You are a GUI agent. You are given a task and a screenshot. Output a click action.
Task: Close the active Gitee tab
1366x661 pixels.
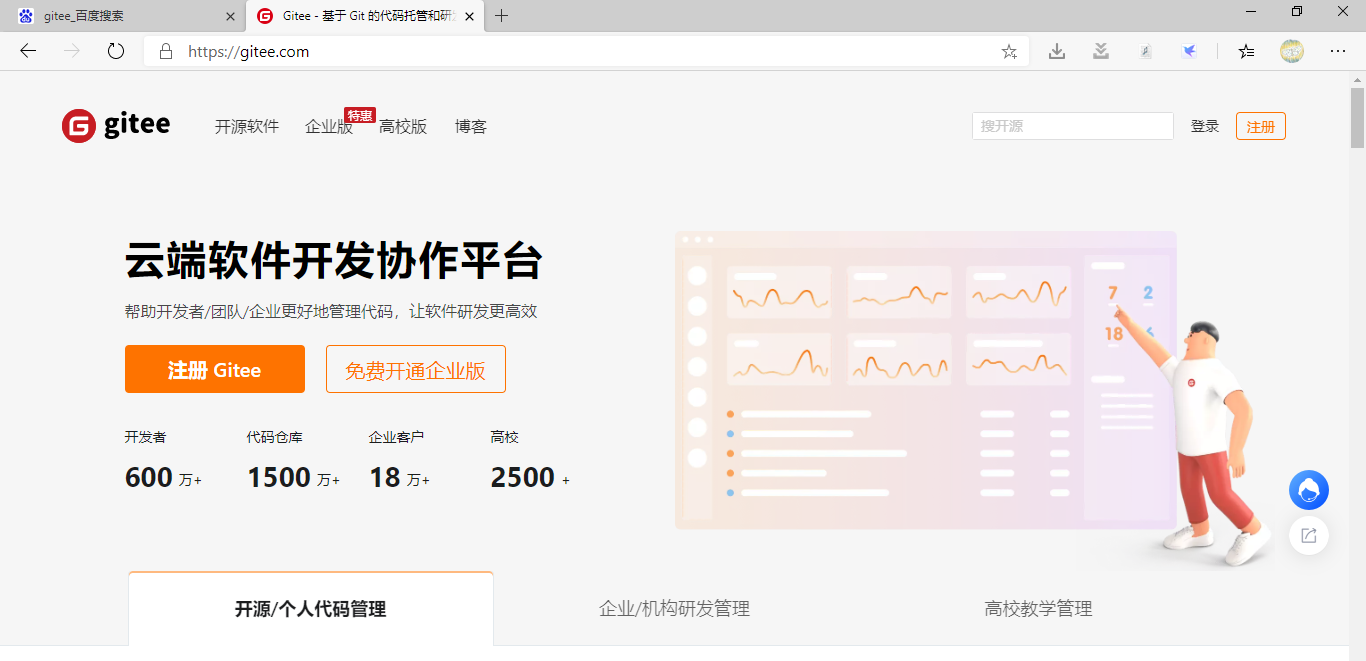pos(470,16)
